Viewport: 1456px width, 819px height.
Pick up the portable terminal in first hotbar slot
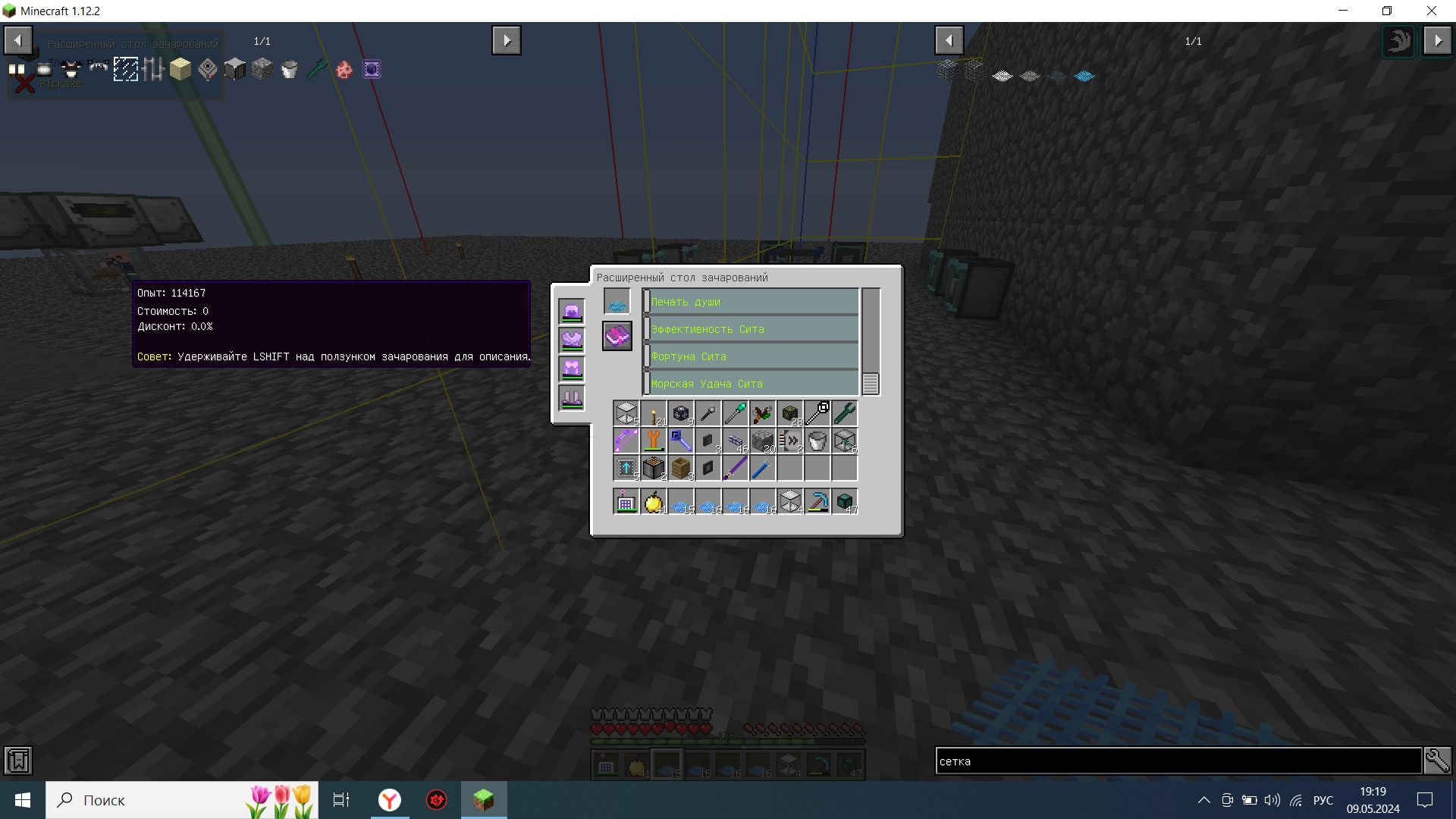pyautogui.click(x=626, y=502)
